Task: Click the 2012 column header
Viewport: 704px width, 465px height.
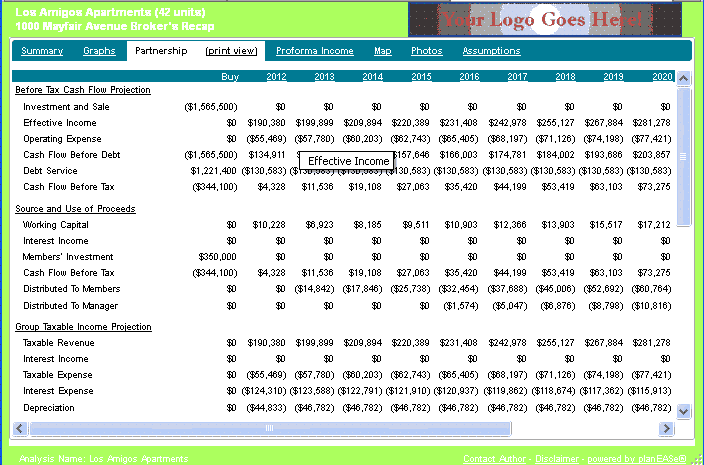Action: [x=276, y=77]
